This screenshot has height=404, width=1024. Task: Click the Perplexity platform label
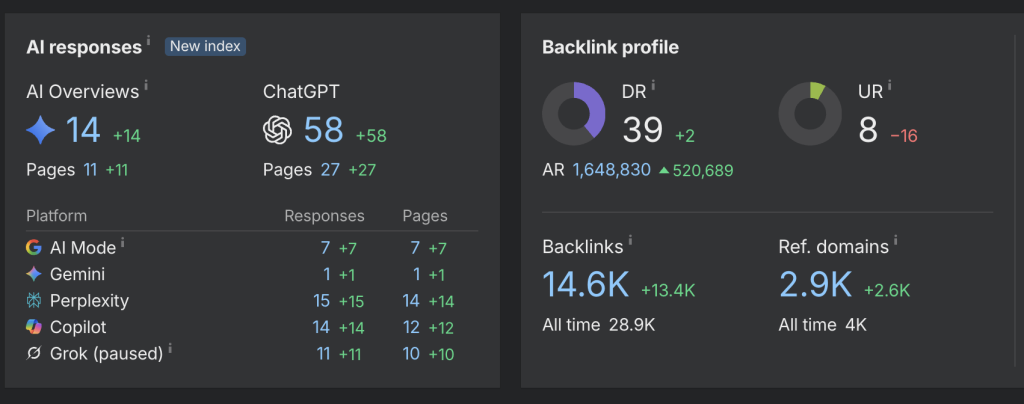[x=89, y=301]
